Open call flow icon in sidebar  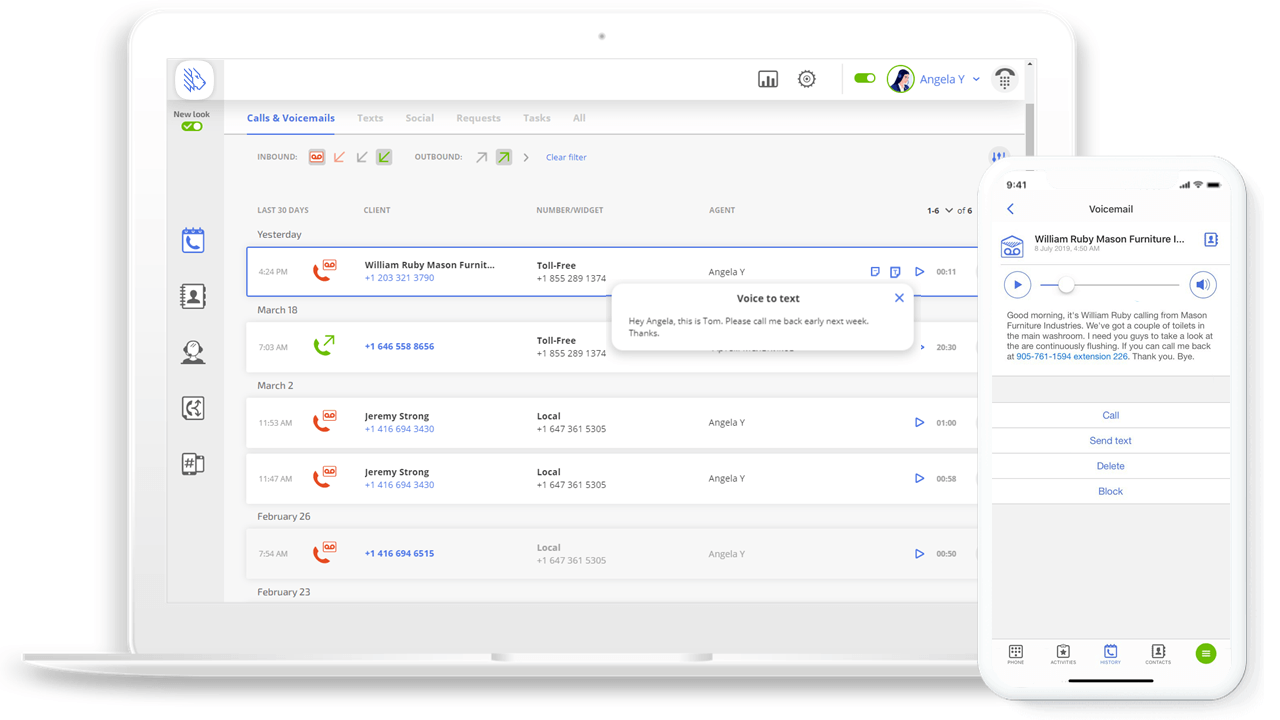tap(193, 408)
